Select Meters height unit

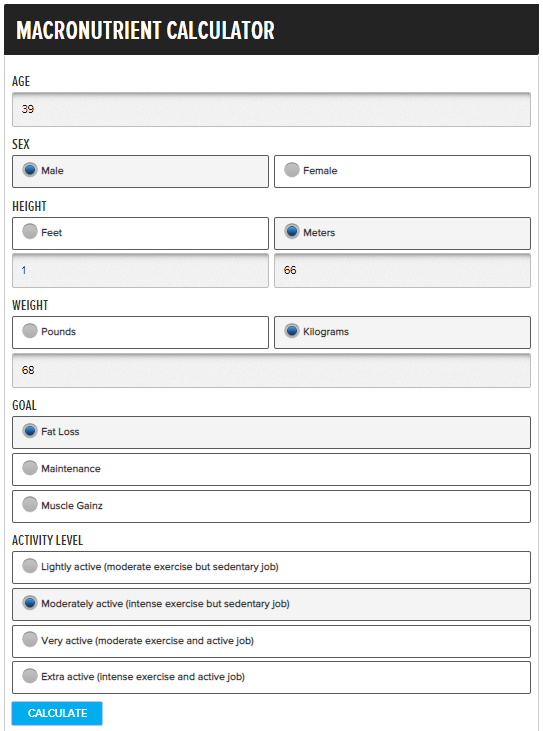(402, 234)
